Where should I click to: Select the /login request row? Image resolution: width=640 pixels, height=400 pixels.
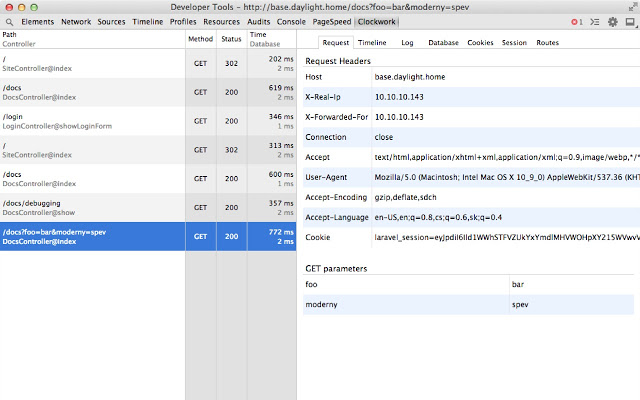pyautogui.click(x=148, y=121)
